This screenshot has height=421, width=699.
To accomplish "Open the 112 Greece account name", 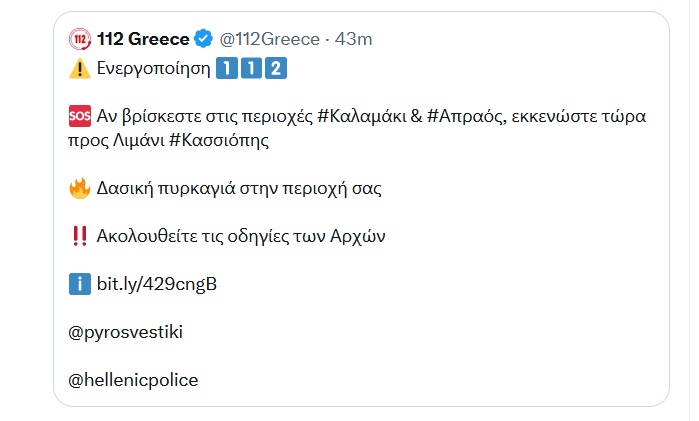I will (143, 39).
